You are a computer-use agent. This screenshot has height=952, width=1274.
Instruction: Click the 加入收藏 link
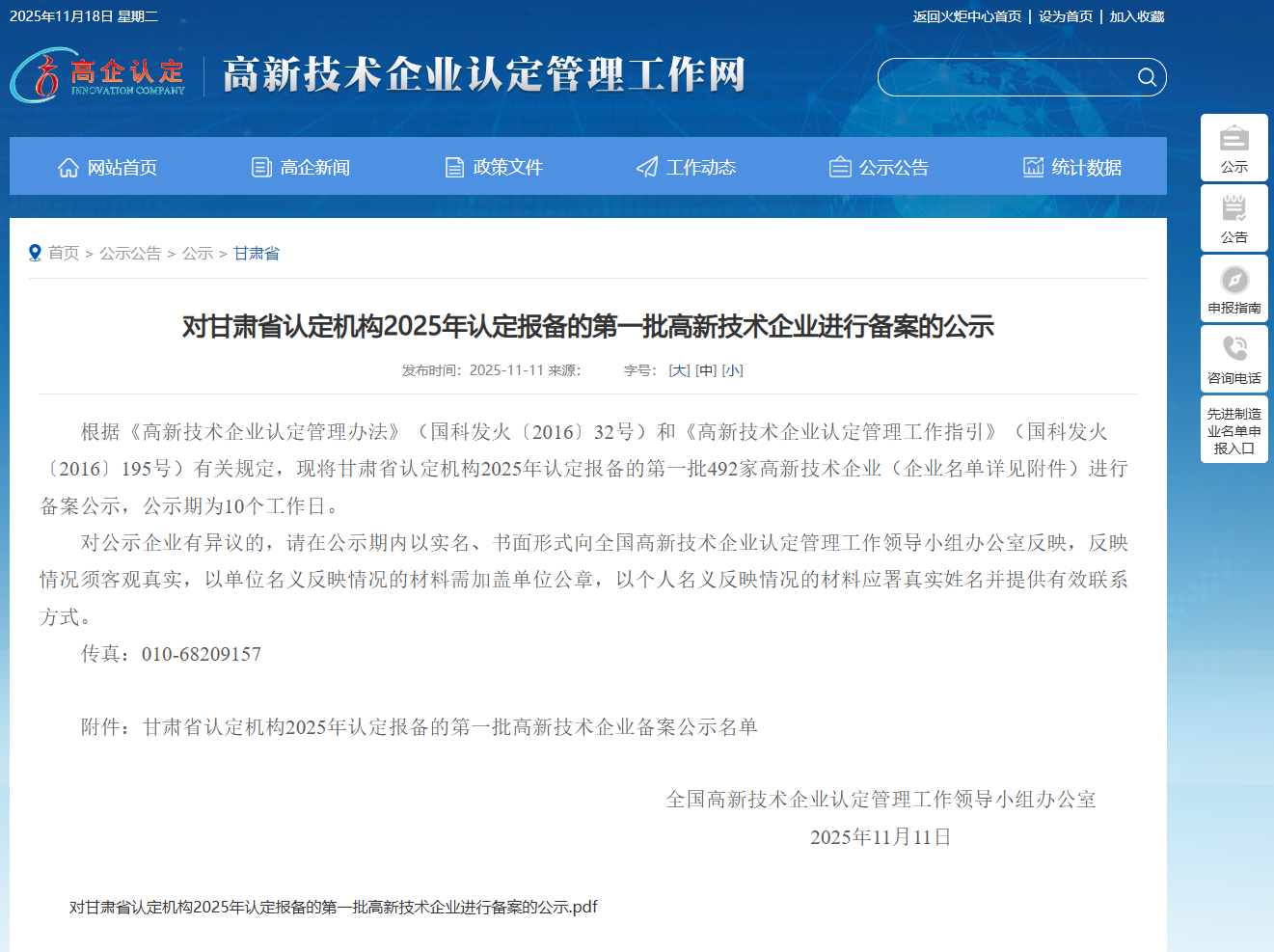coord(1136,16)
